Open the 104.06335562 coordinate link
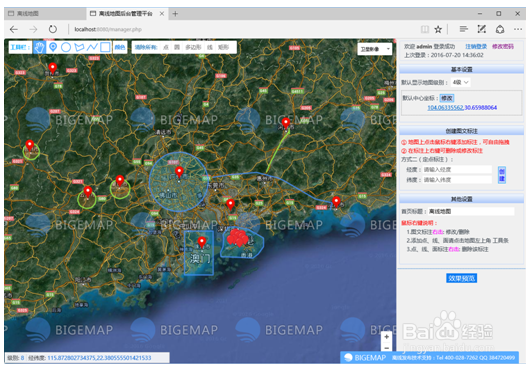Screen dimensions: 526x367 [x=445, y=108]
